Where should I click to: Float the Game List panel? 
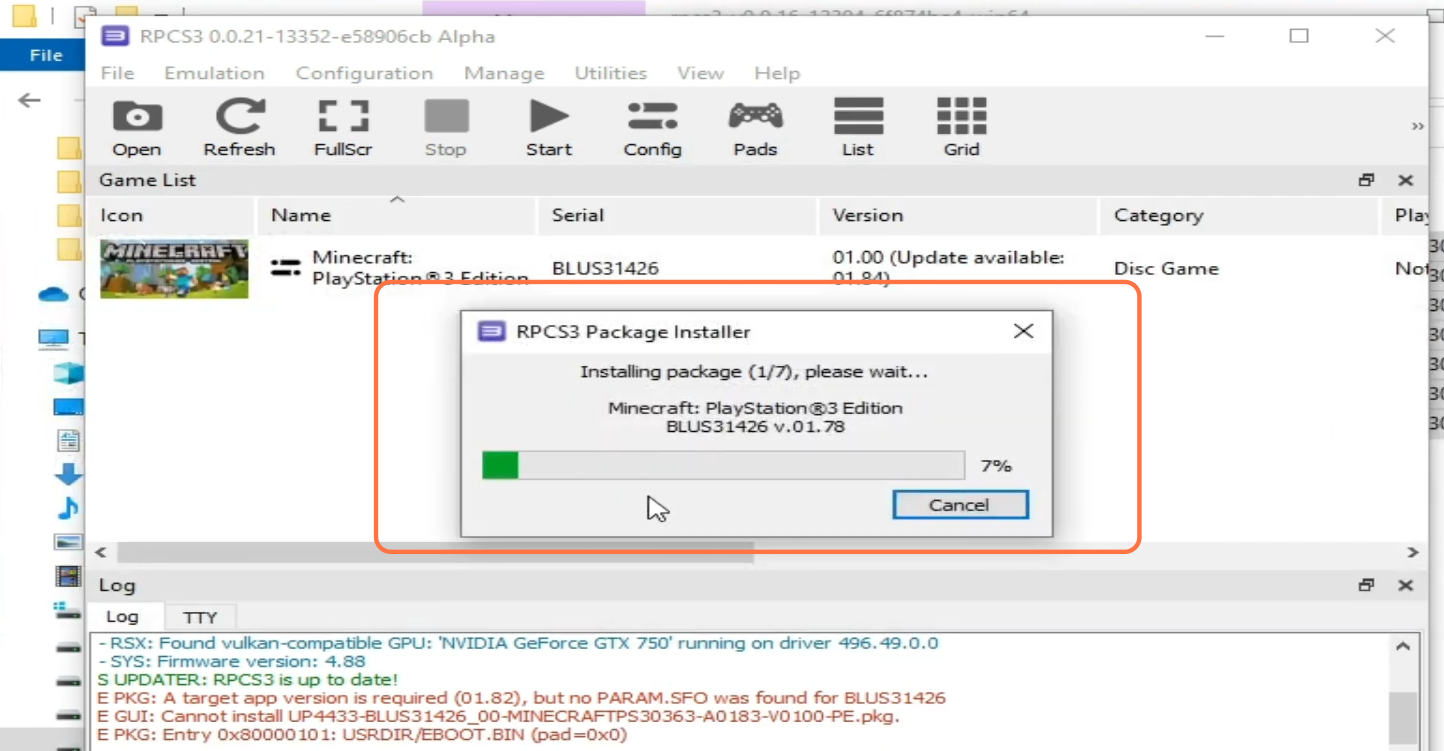(1367, 180)
